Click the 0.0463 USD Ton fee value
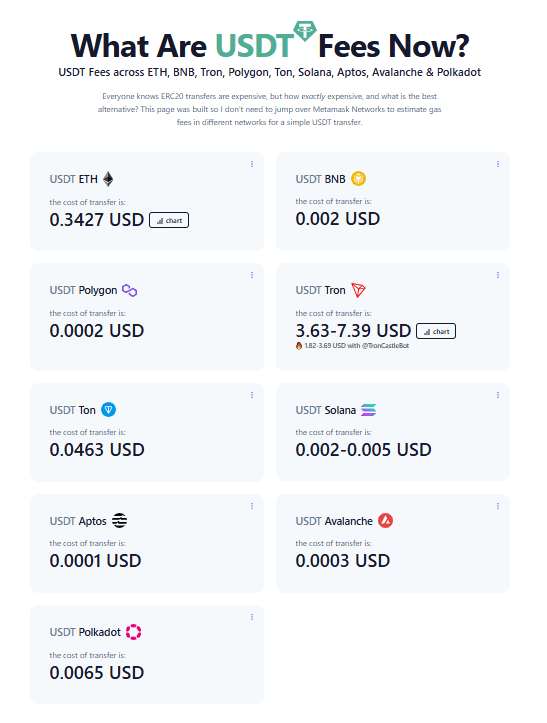Image resolution: width=547 pixels, height=723 pixels. (x=97, y=450)
